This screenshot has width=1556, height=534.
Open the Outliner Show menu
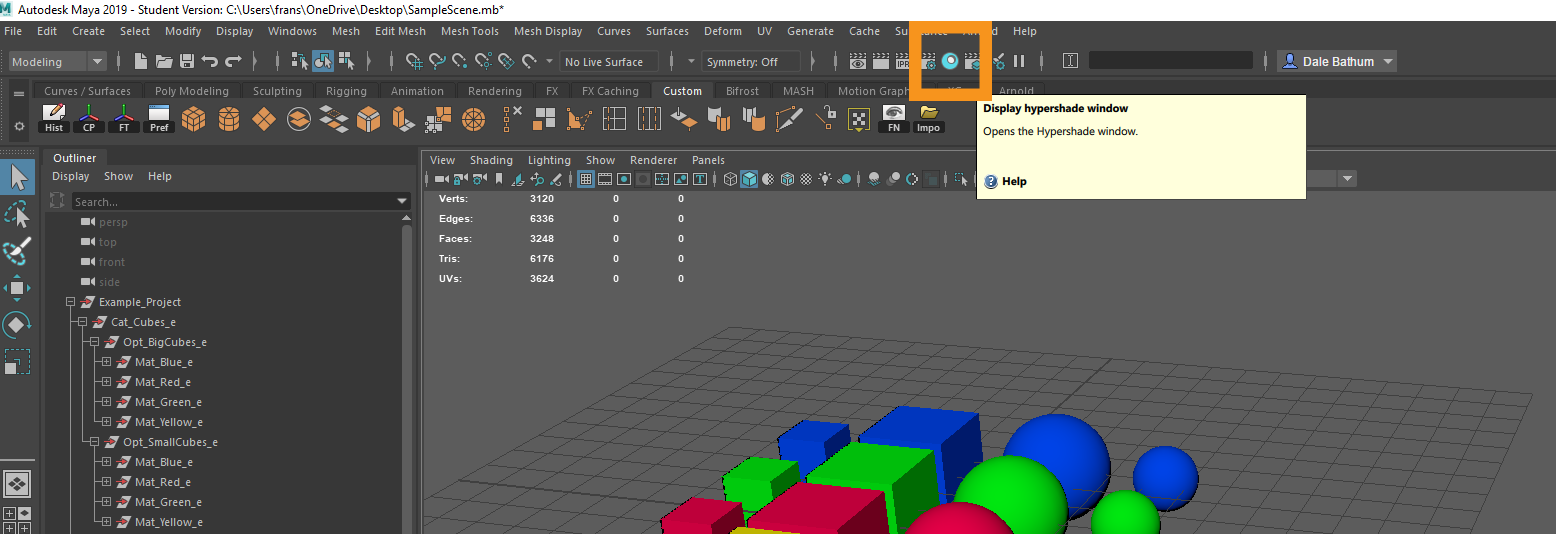118,176
